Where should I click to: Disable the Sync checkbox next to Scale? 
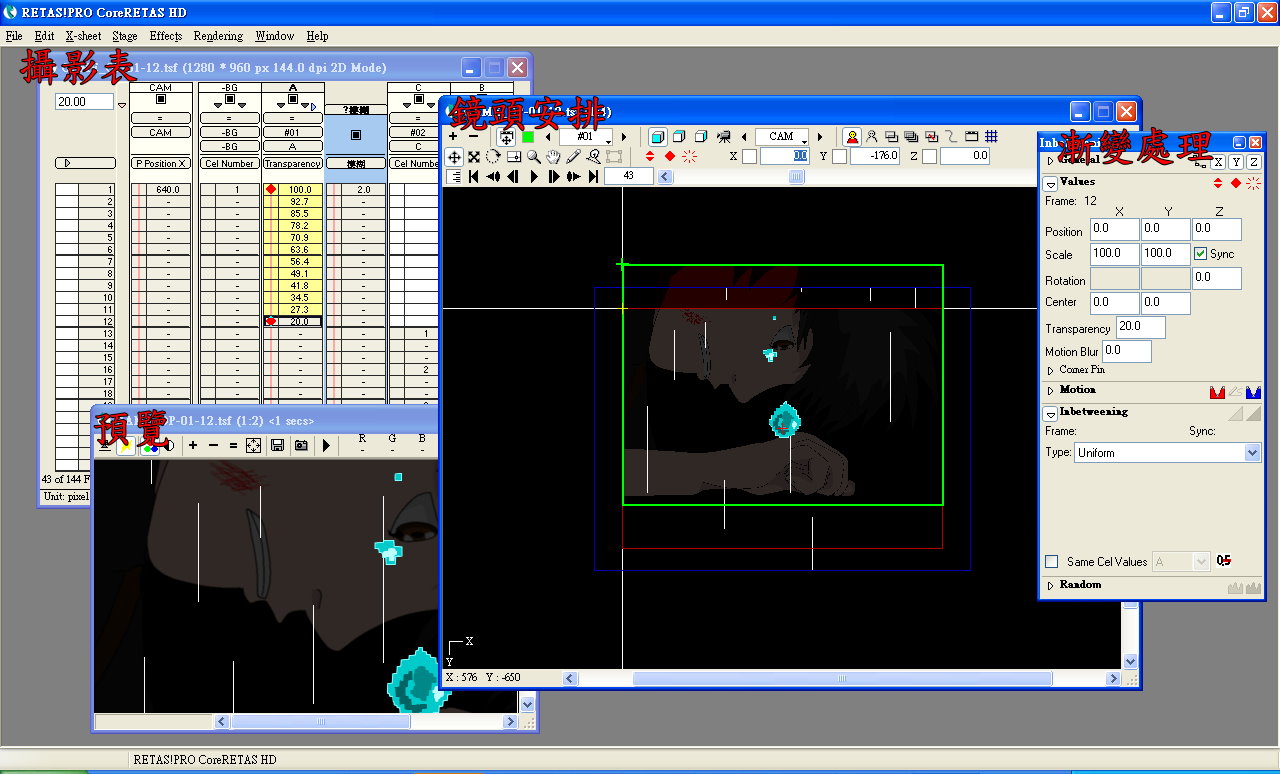tap(1201, 254)
